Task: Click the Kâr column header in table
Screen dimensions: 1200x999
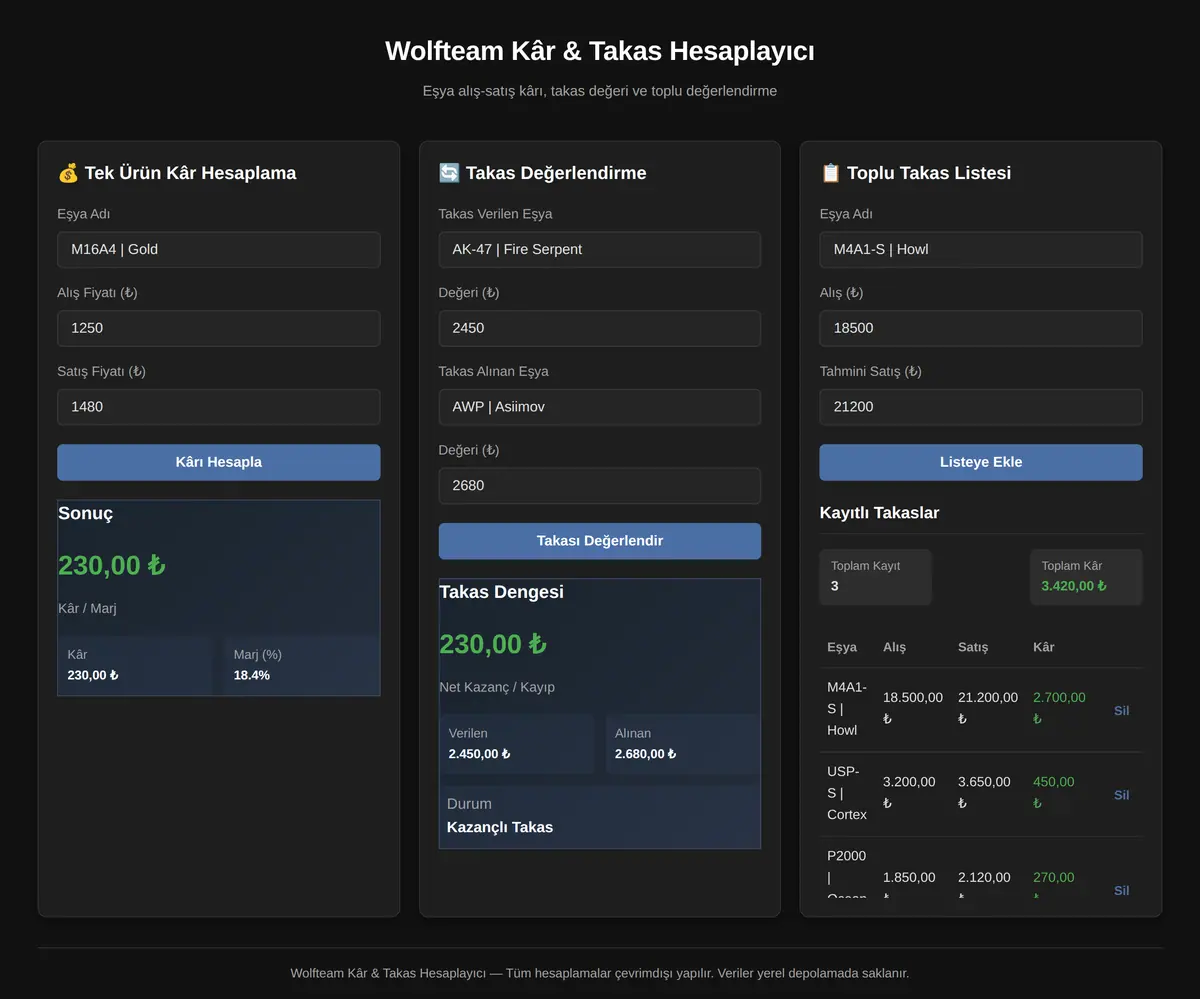Action: point(1044,647)
